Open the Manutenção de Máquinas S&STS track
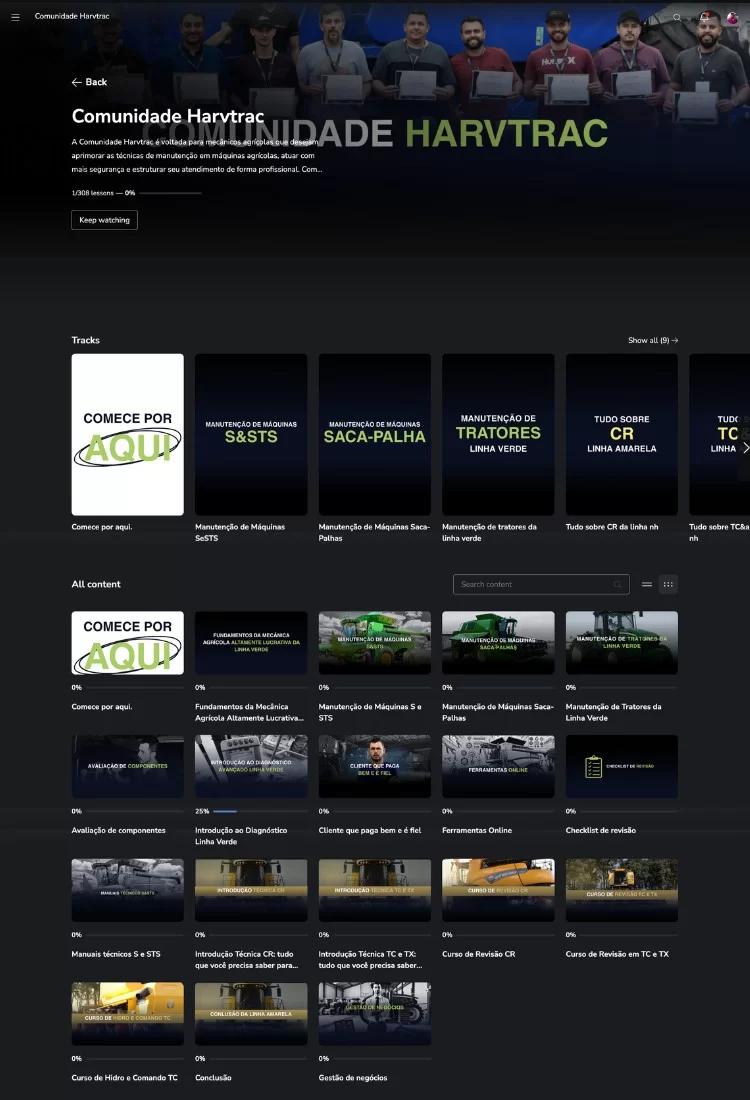This screenshot has width=750, height=1100. tap(251, 434)
